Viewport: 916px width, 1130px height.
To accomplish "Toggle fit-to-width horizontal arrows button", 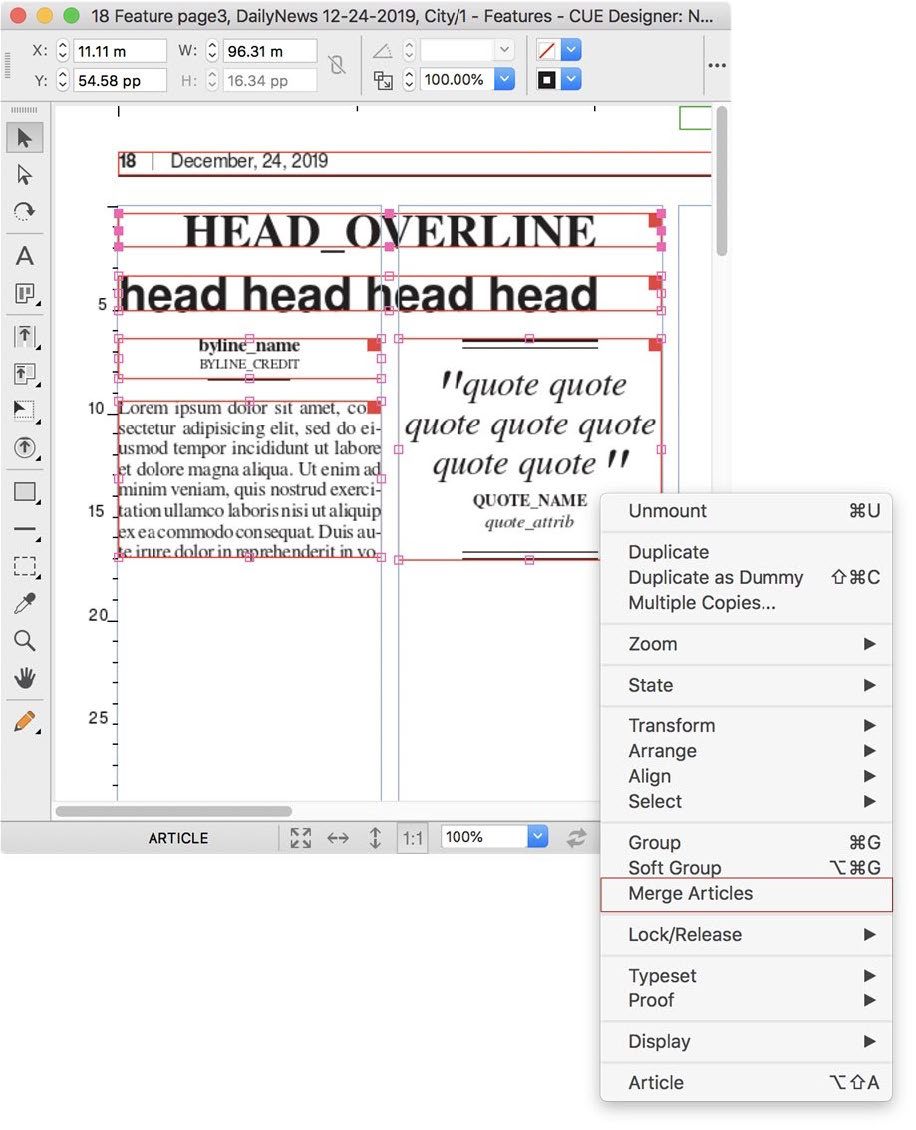I will pos(338,838).
